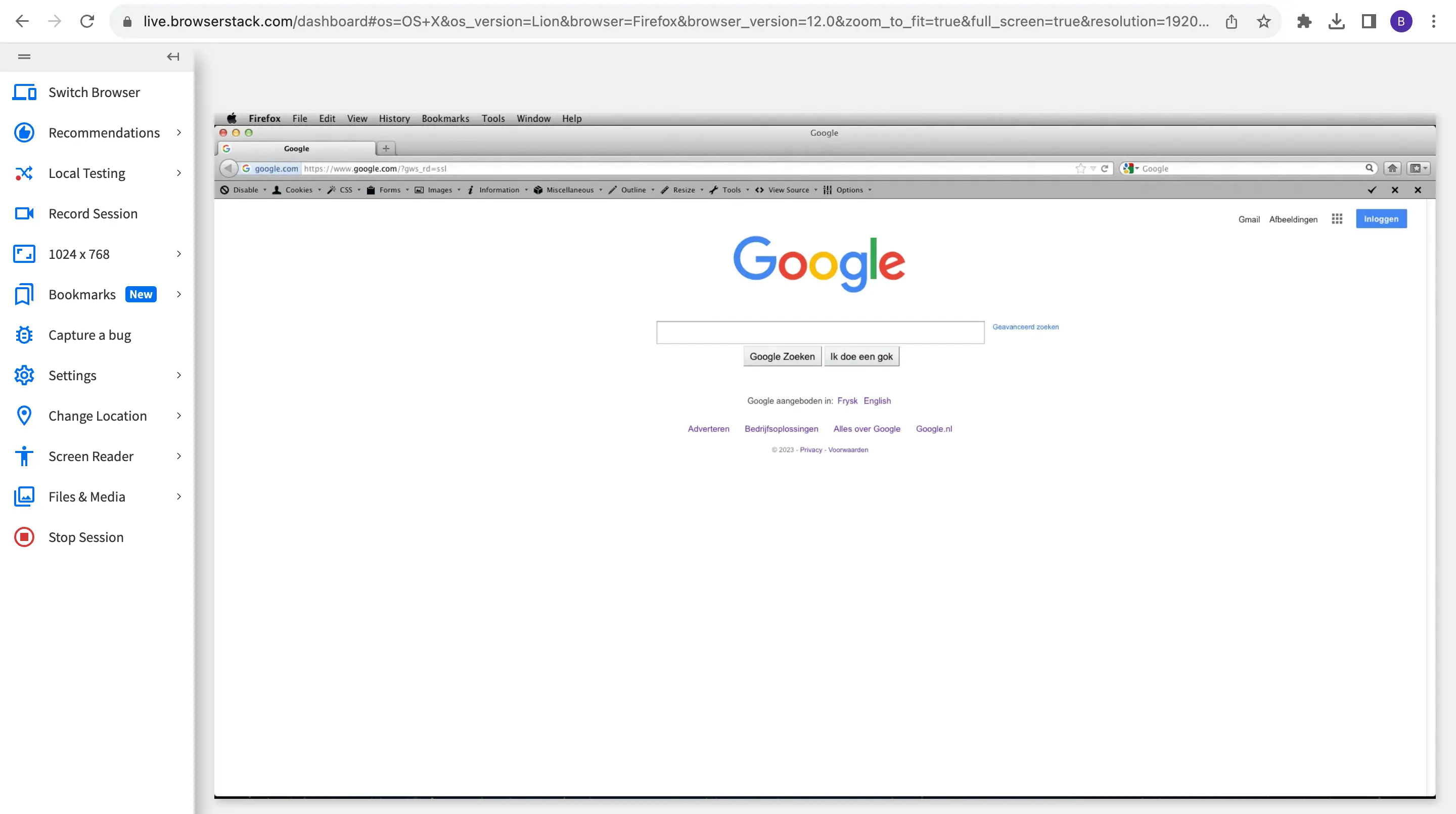The width and height of the screenshot is (1456, 814).
Task: Click the Record Session camera icon
Action: coord(24,214)
